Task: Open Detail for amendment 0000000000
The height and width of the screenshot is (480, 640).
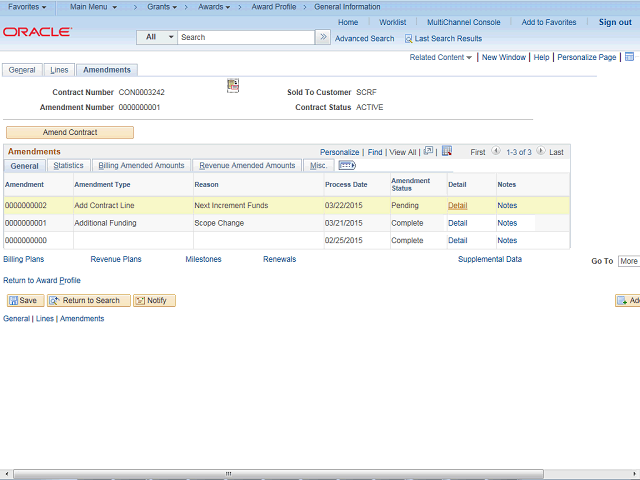Action: (458, 240)
